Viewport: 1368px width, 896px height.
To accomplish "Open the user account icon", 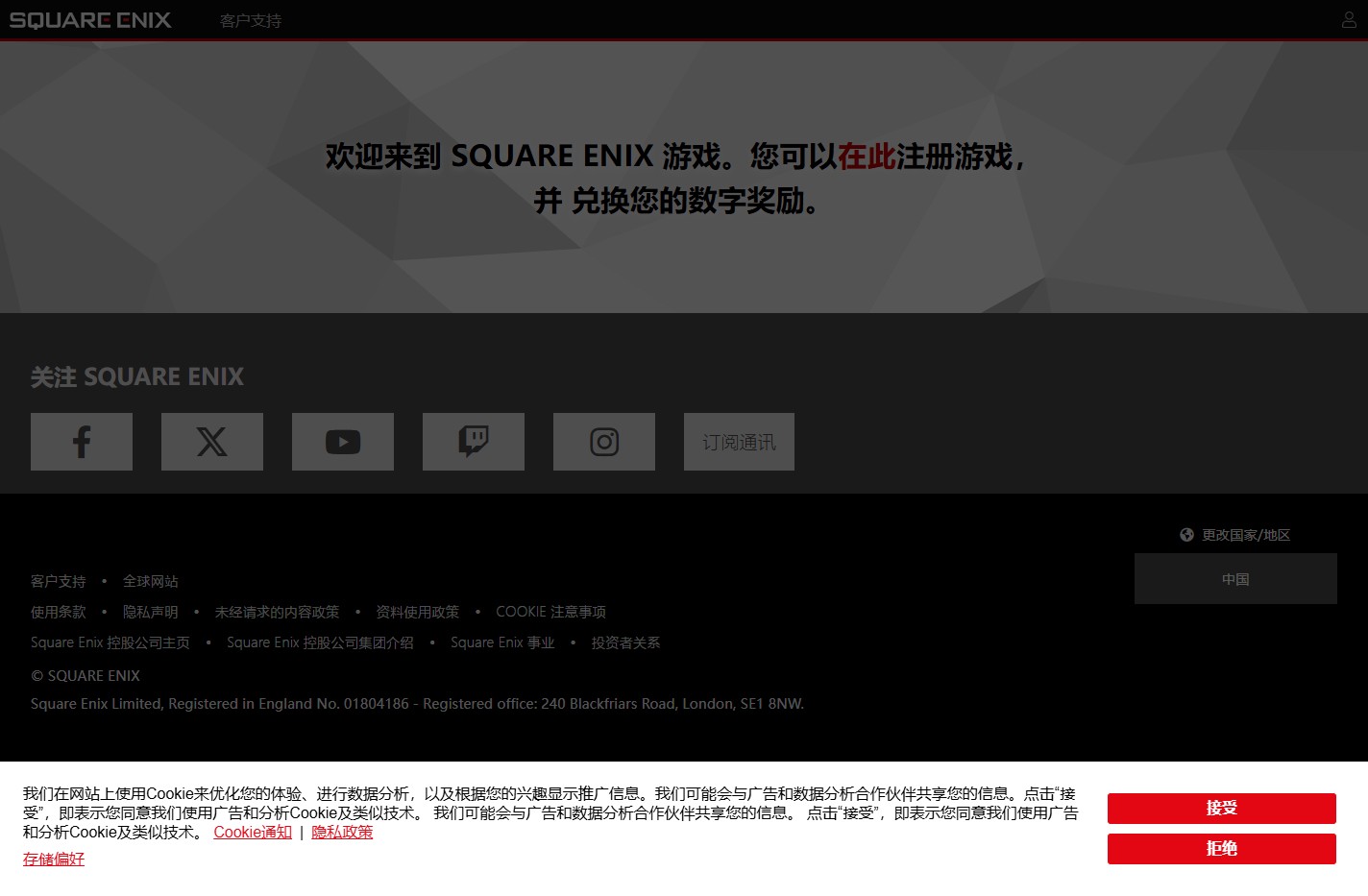I will click(1349, 20).
